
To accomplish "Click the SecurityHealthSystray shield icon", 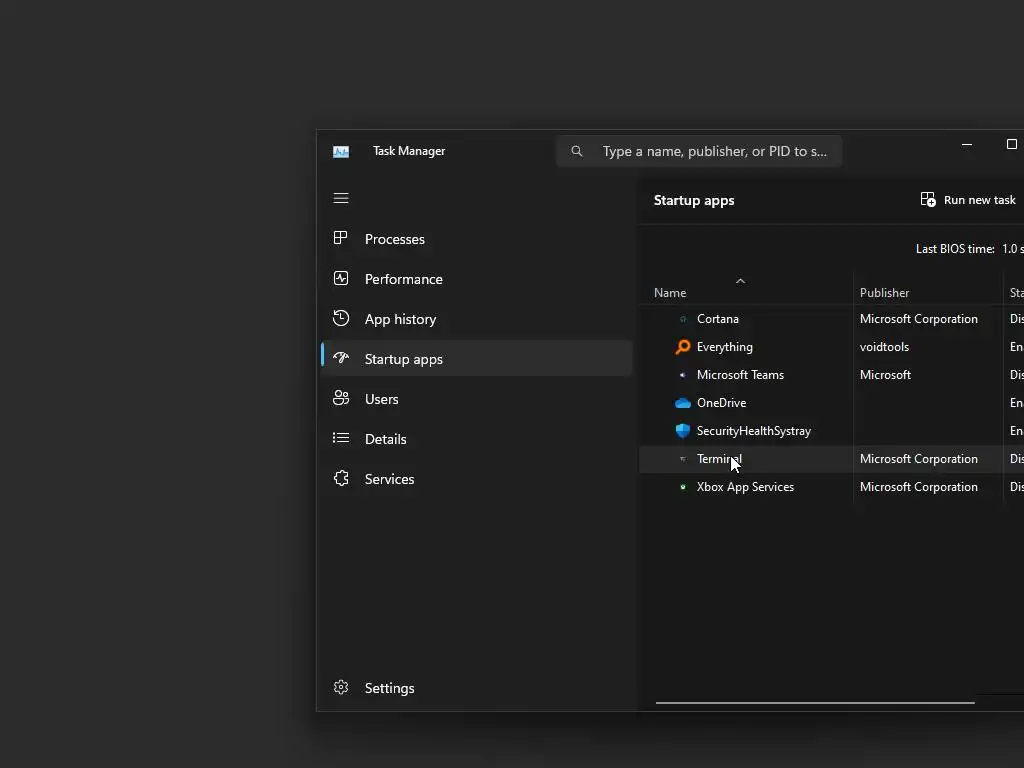I will [682, 431].
